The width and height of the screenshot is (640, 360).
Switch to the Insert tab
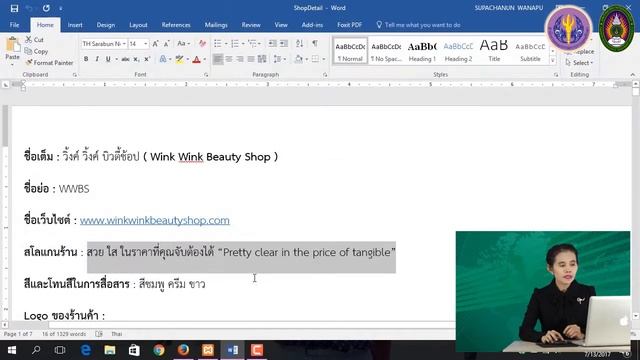(x=75, y=25)
